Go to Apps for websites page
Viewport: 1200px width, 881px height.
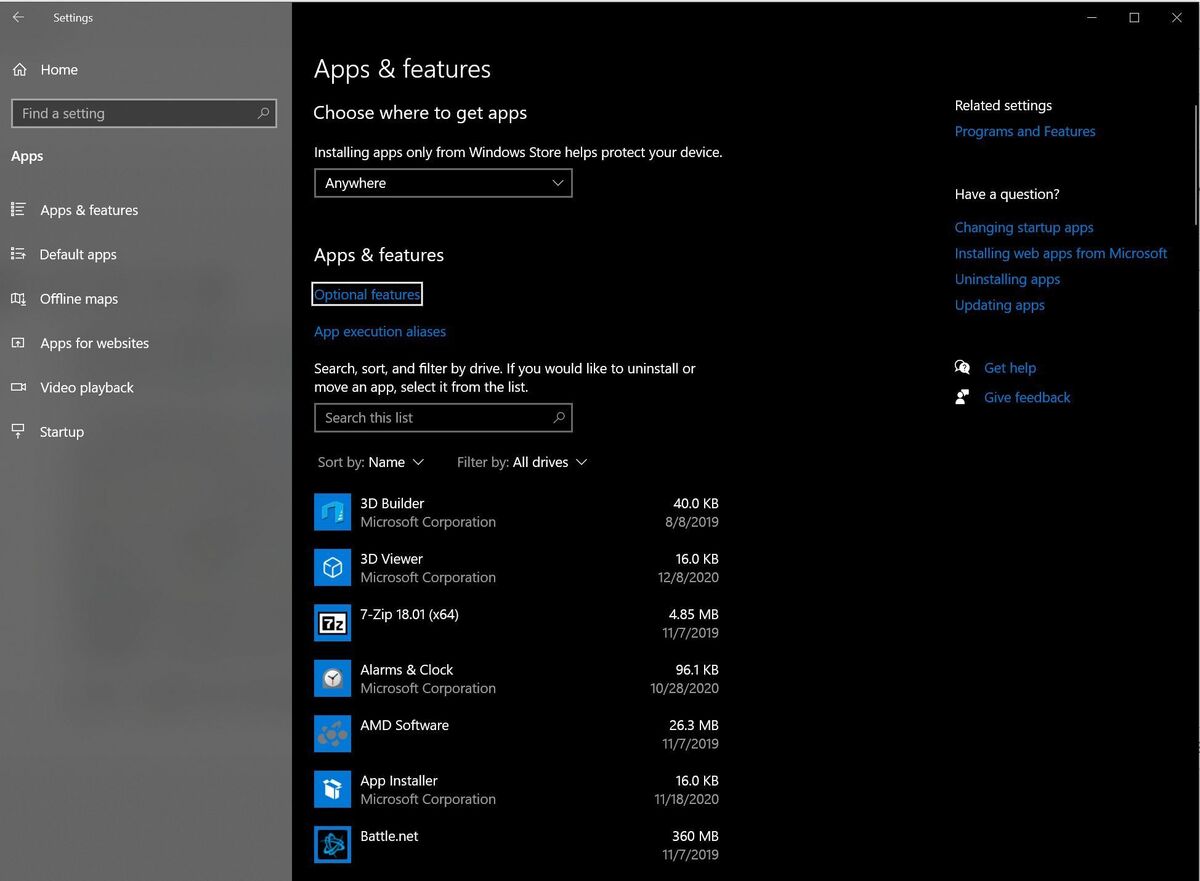coord(94,343)
